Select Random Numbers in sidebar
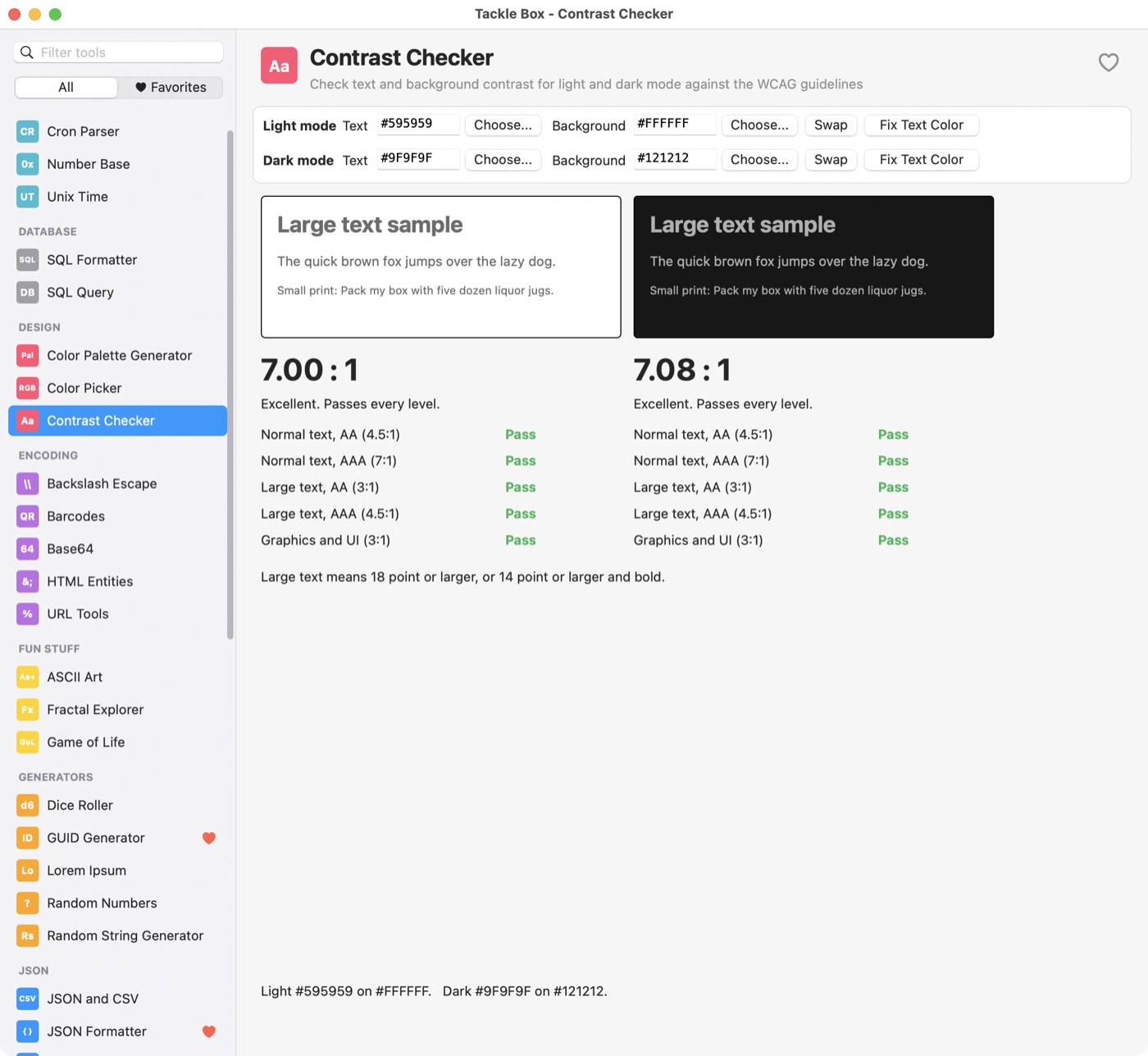This screenshot has height=1056, width=1148. (117, 904)
